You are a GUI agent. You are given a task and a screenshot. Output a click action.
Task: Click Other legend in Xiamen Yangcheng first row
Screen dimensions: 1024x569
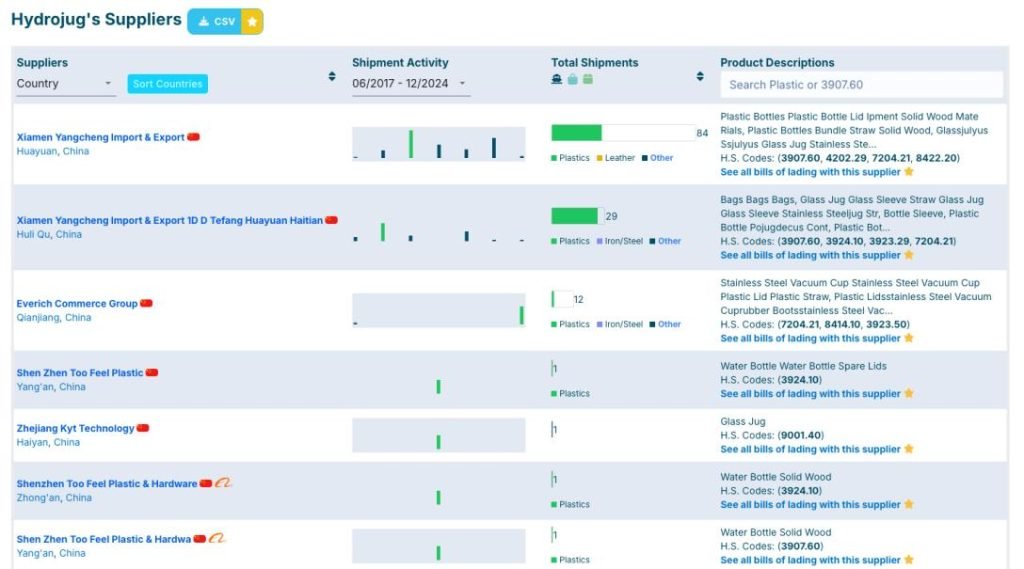click(x=657, y=158)
